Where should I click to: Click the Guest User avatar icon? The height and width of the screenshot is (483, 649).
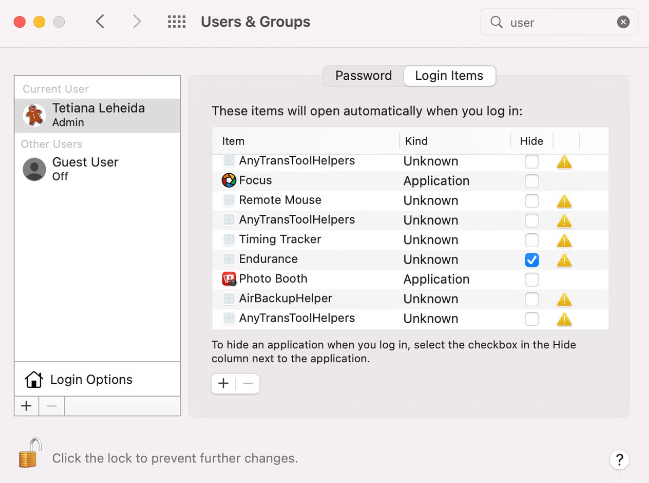(34, 169)
